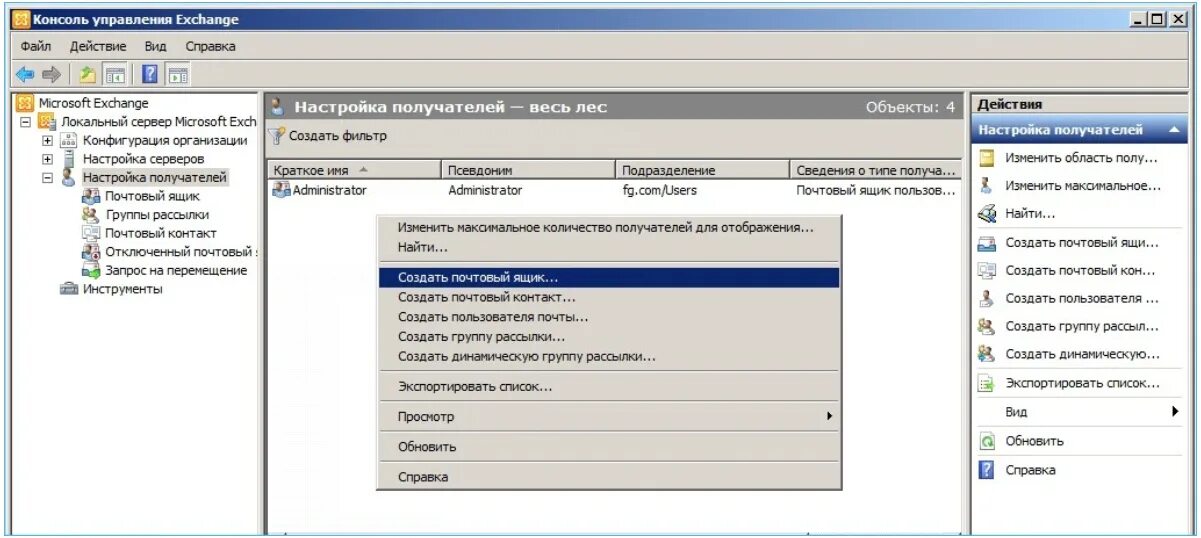Image resolution: width=1201 pixels, height=538 pixels.
Task: Choose Создать пользователя почты in context menu
Action: [608, 317]
